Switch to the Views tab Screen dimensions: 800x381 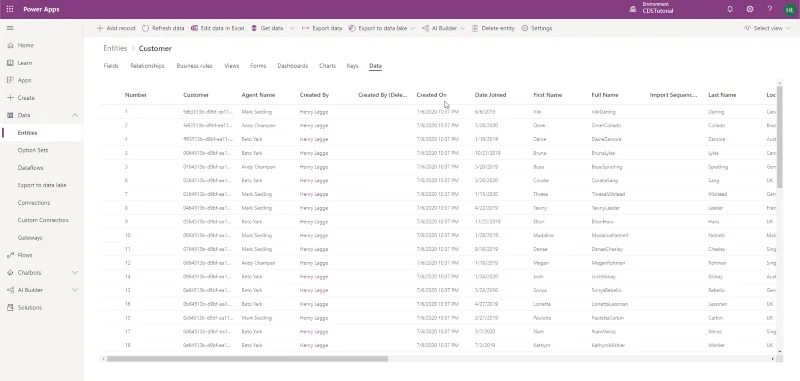231,66
